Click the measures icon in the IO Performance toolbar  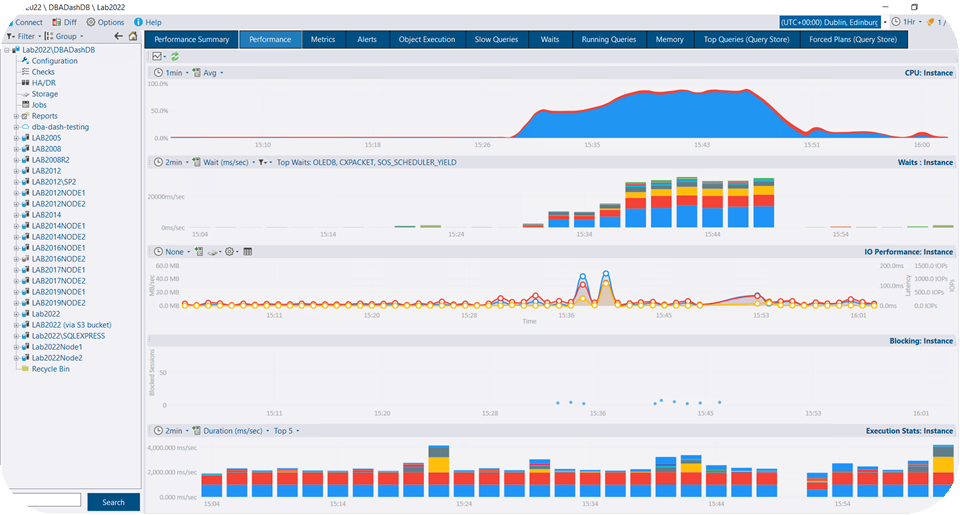pyautogui.click(x=199, y=252)
